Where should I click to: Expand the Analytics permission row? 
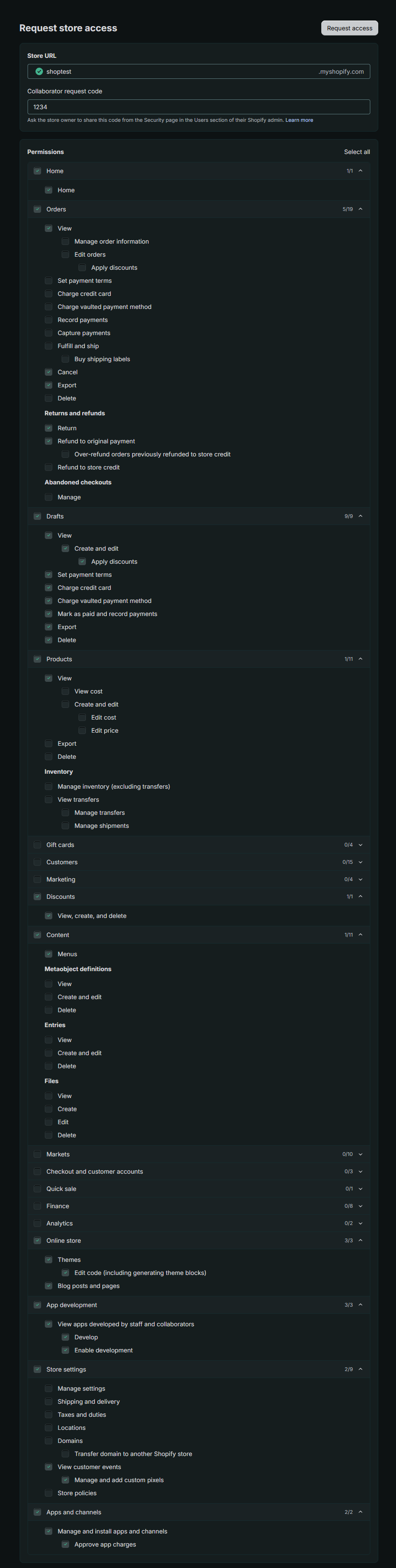(x=198, y=1223)
